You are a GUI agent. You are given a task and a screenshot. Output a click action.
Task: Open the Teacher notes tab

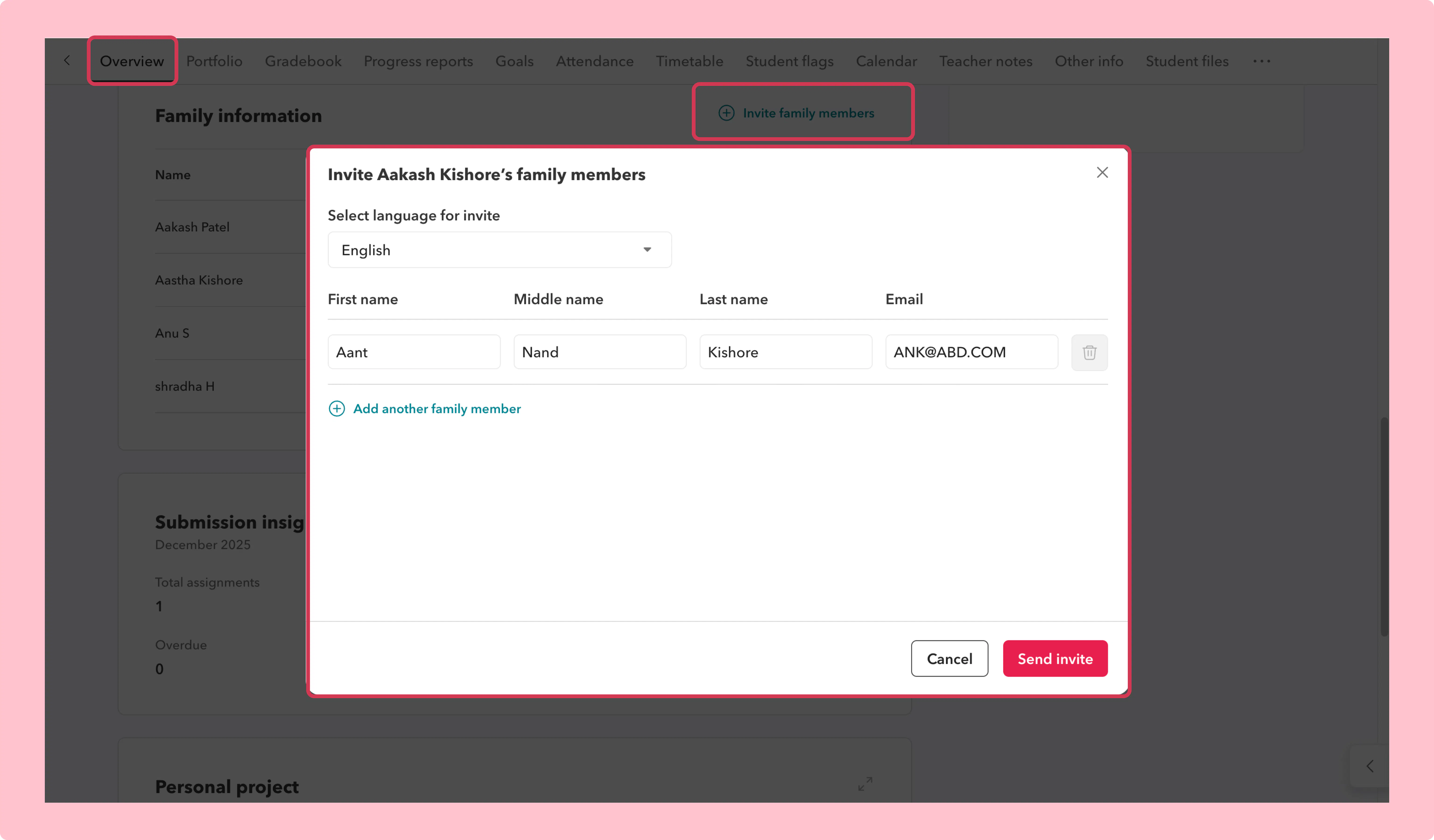coord(986,61)
